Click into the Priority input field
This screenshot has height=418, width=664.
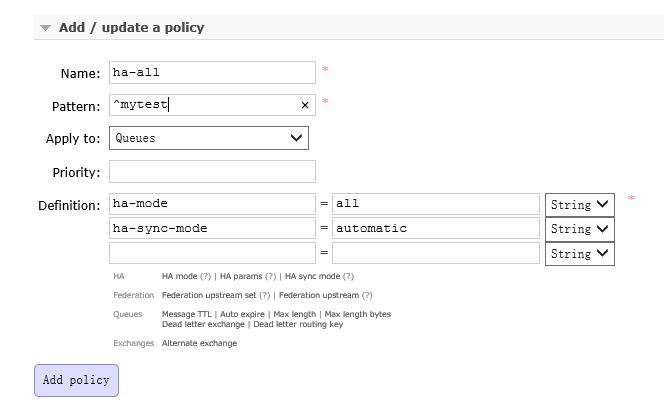tap(212, 172)
